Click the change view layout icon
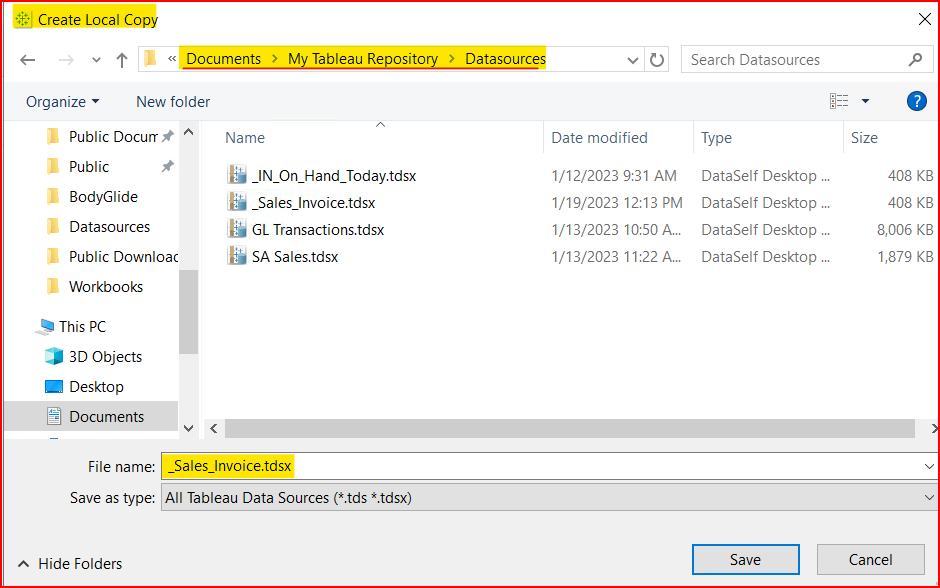 [839, 101]
